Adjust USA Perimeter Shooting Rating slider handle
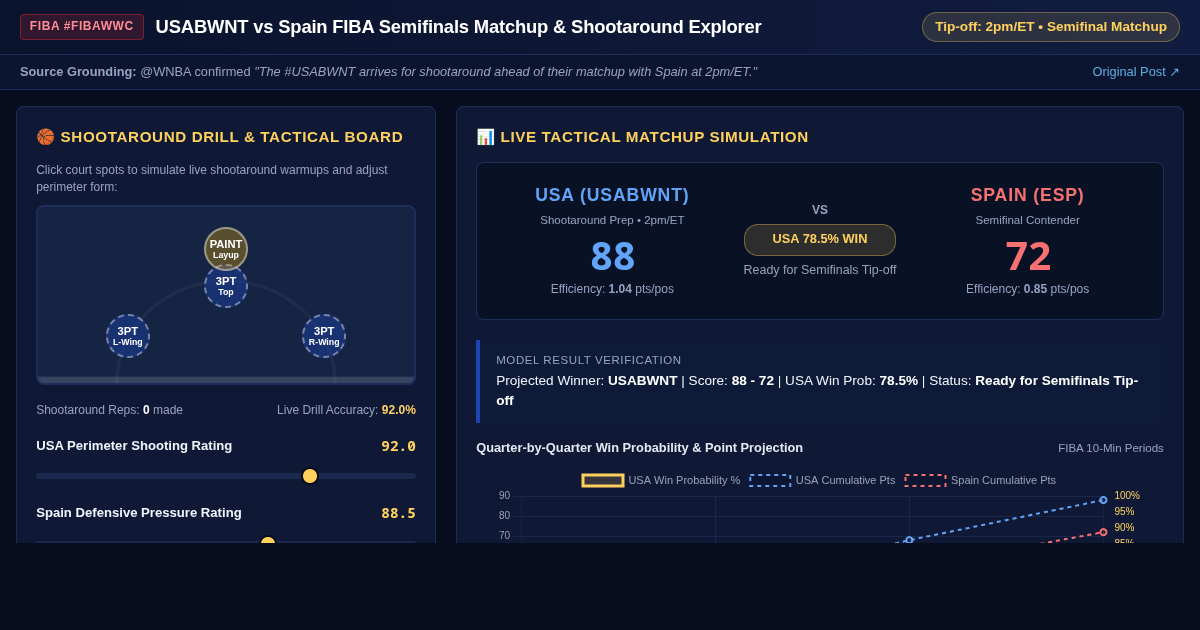 pos(310,476)
